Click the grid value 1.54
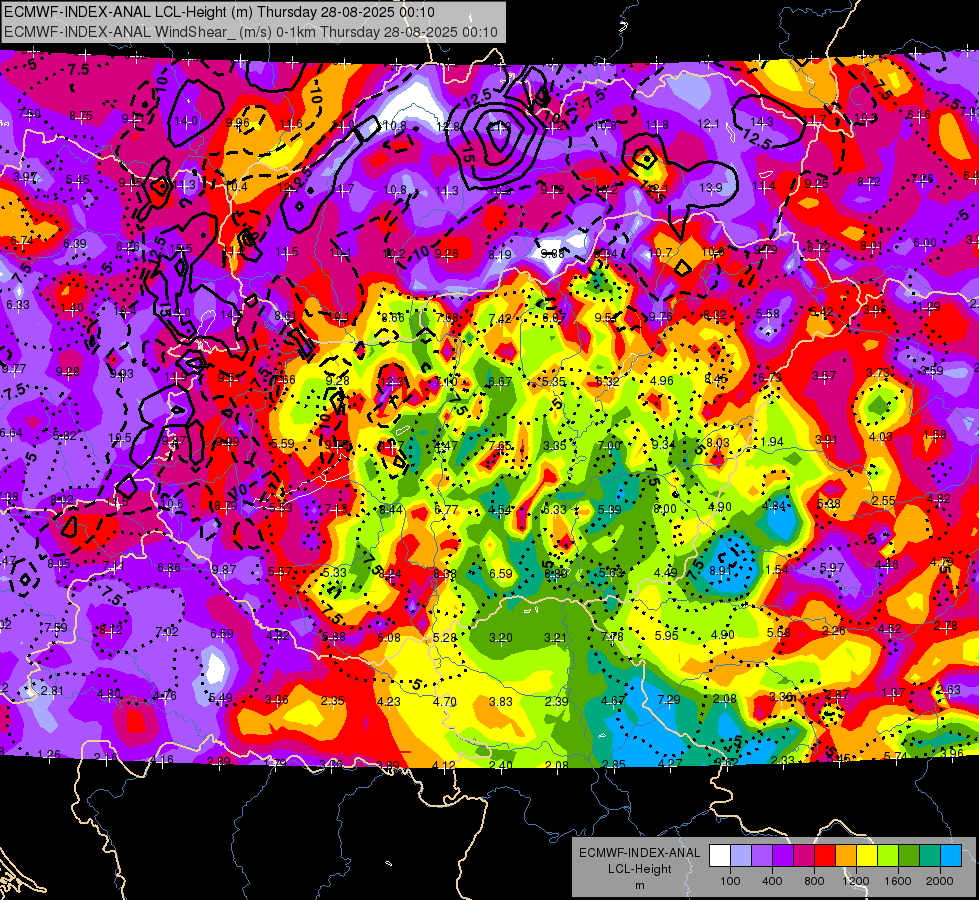The height and width of the screenshot is (900, 979). tap(776, 570)
